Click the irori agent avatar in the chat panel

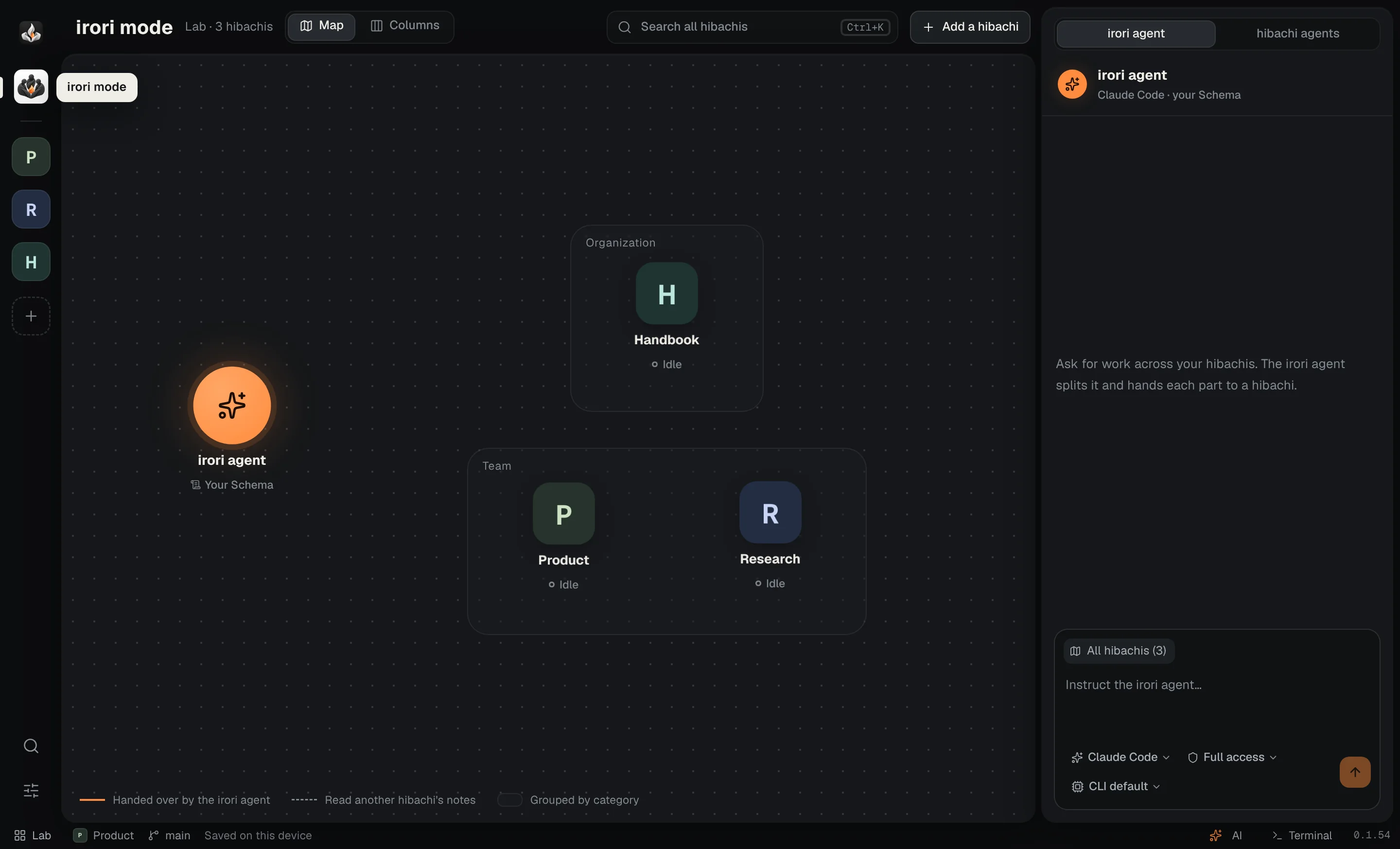point(1071,84)
